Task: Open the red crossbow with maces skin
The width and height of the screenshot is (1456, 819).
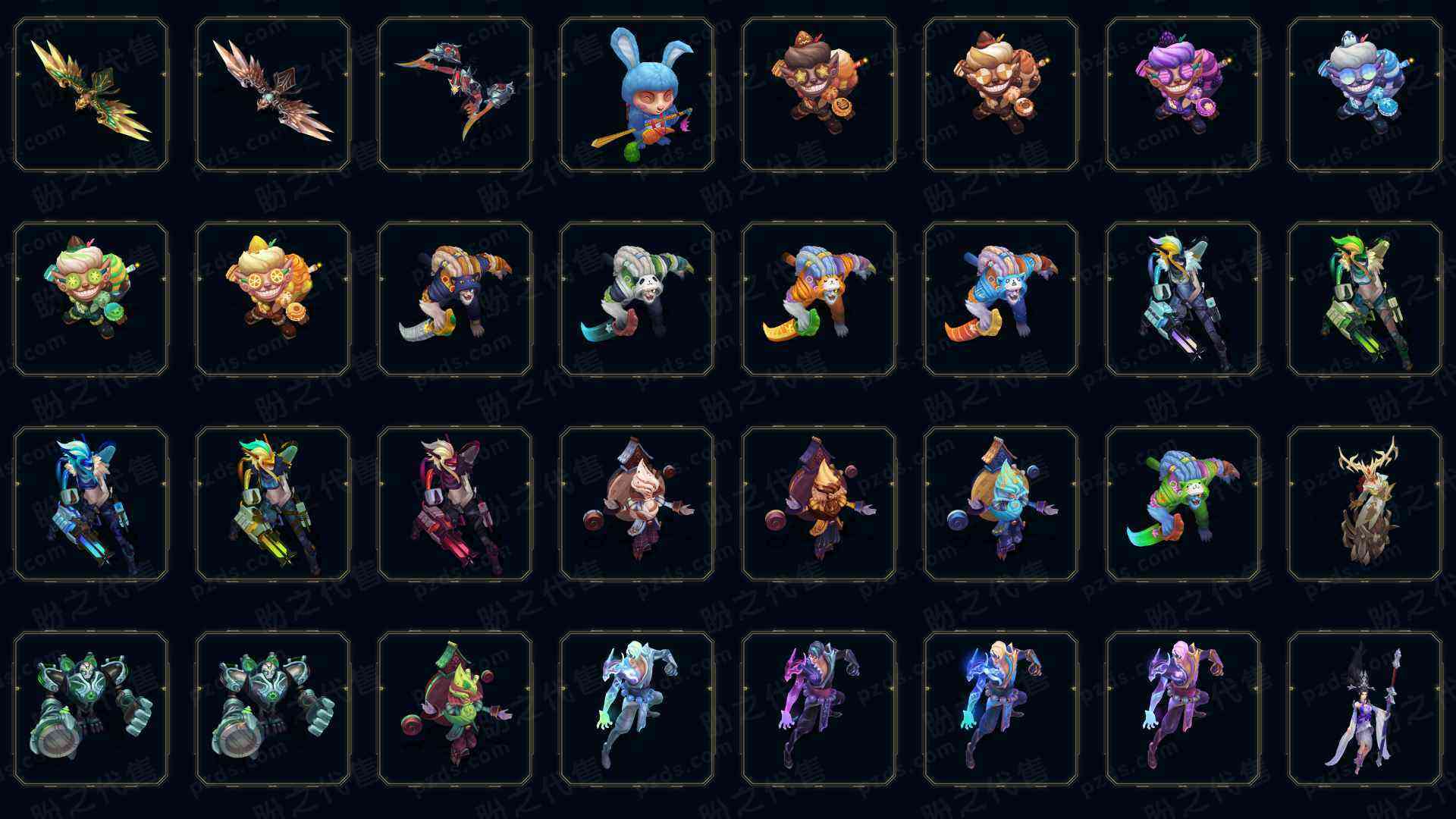Action: click(x=455, y=94)
